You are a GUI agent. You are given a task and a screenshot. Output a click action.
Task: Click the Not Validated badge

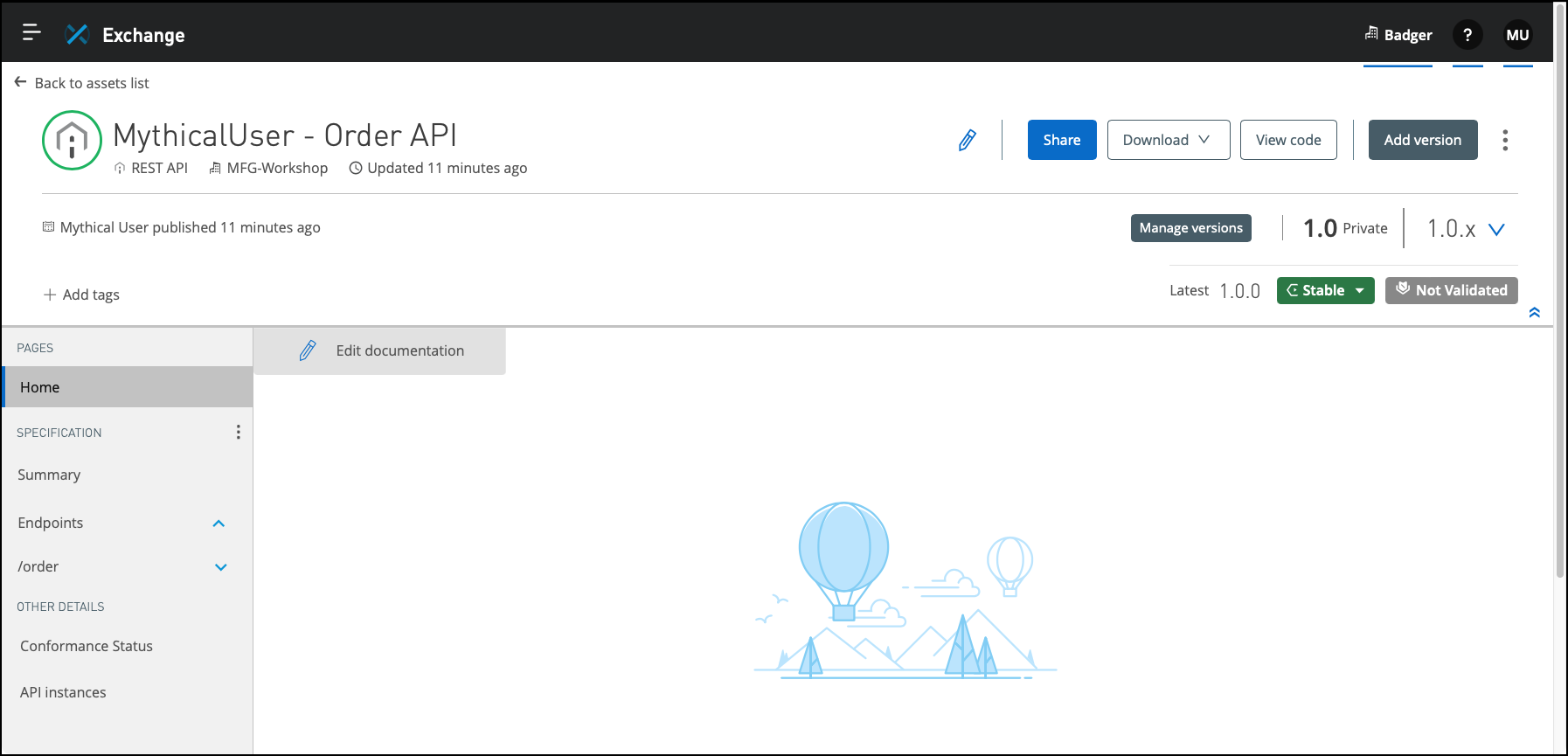click(x=1452, y=290)
